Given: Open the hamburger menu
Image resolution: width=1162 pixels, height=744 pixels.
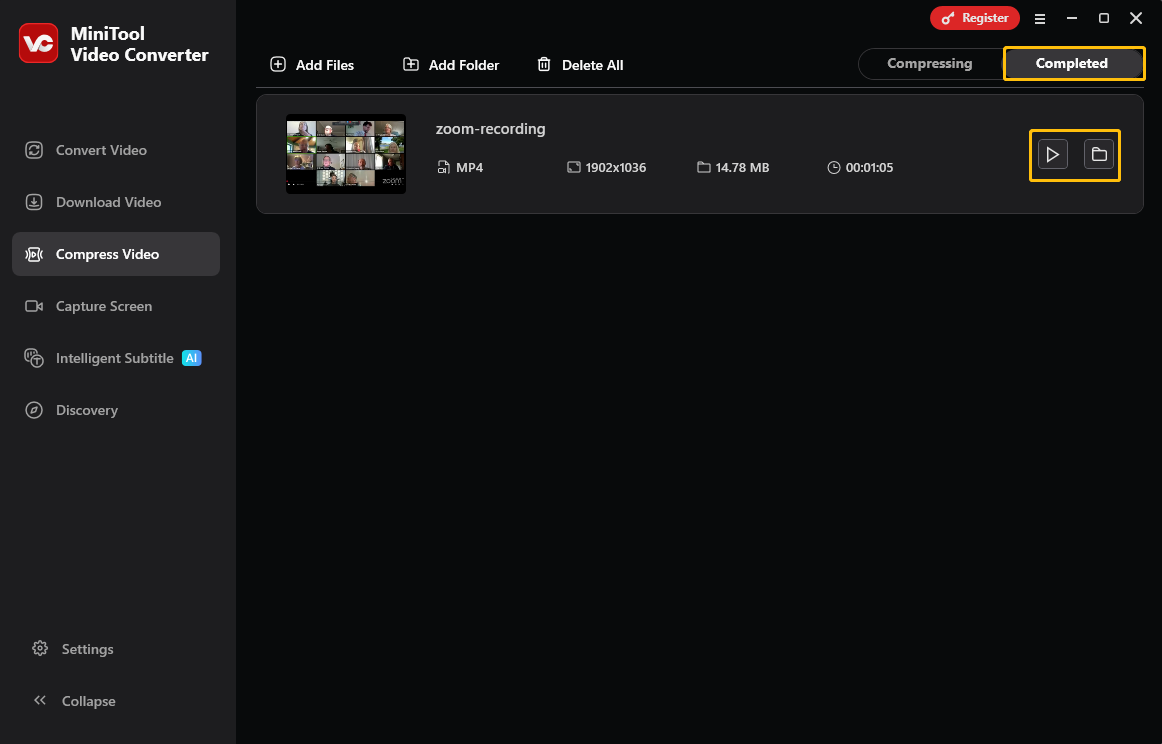Looking at the screenshot, I should click(x=1040, y=18).
